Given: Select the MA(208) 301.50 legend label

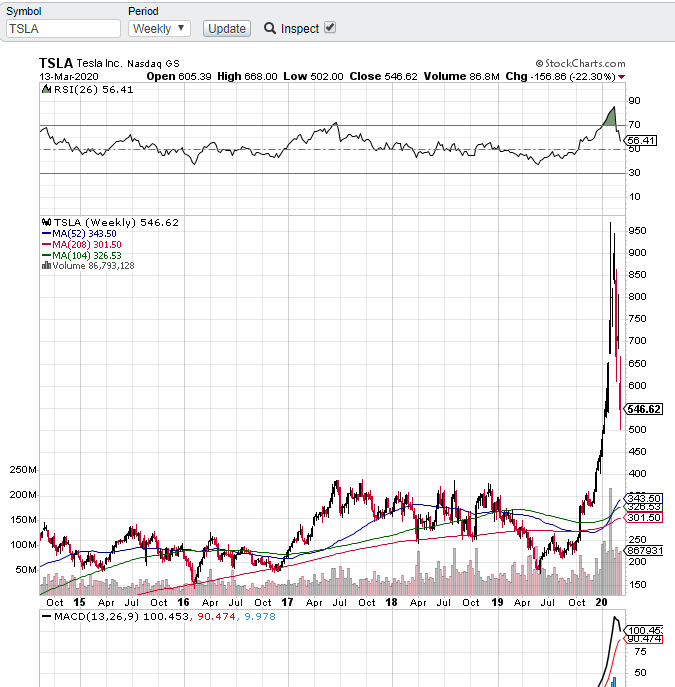Looking at the screenshot, I should click(x=87, y=244).
